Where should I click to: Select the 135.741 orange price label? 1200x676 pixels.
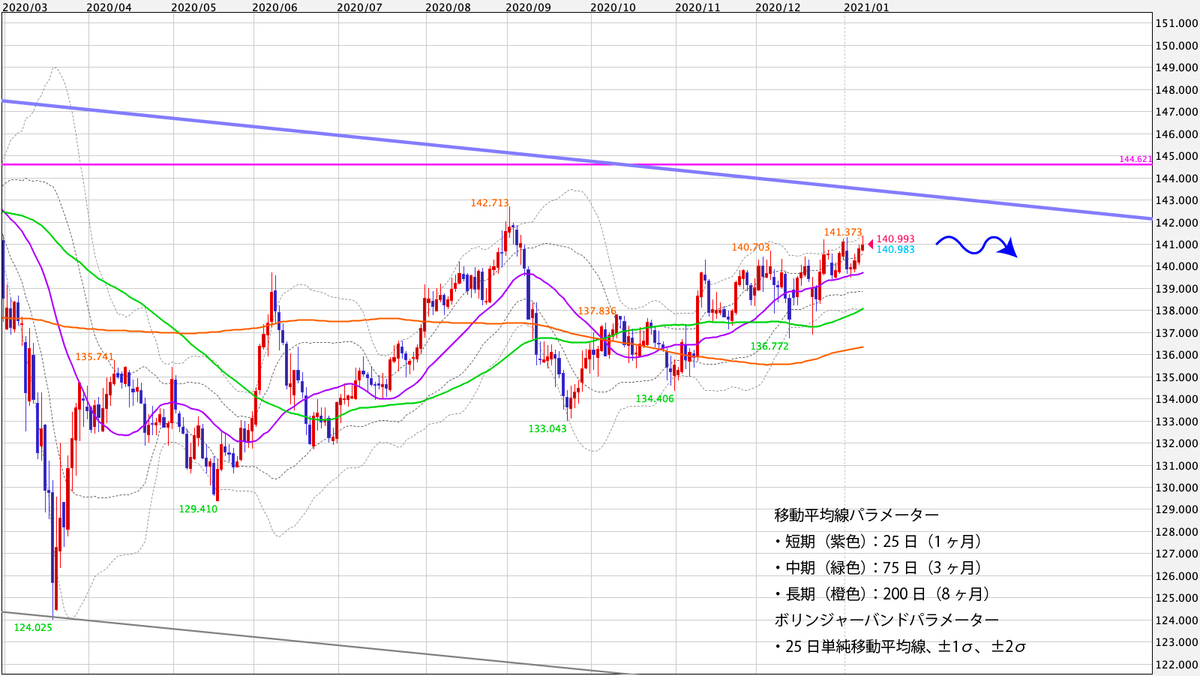pyautogui.click(x=93, y=355)
